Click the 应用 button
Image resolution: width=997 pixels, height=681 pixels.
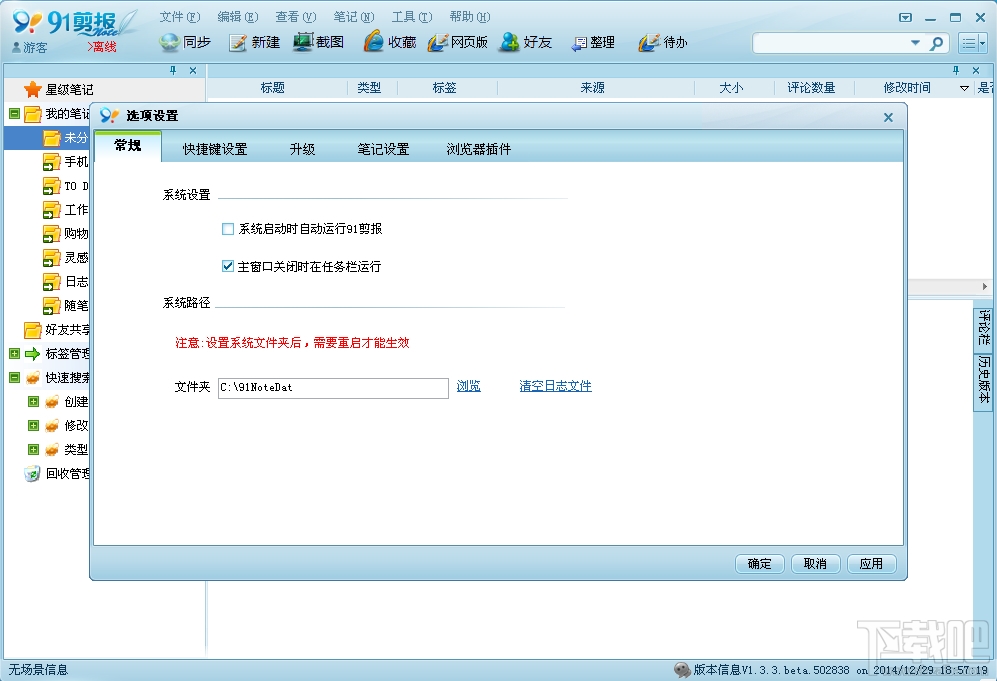coord(871,564)
